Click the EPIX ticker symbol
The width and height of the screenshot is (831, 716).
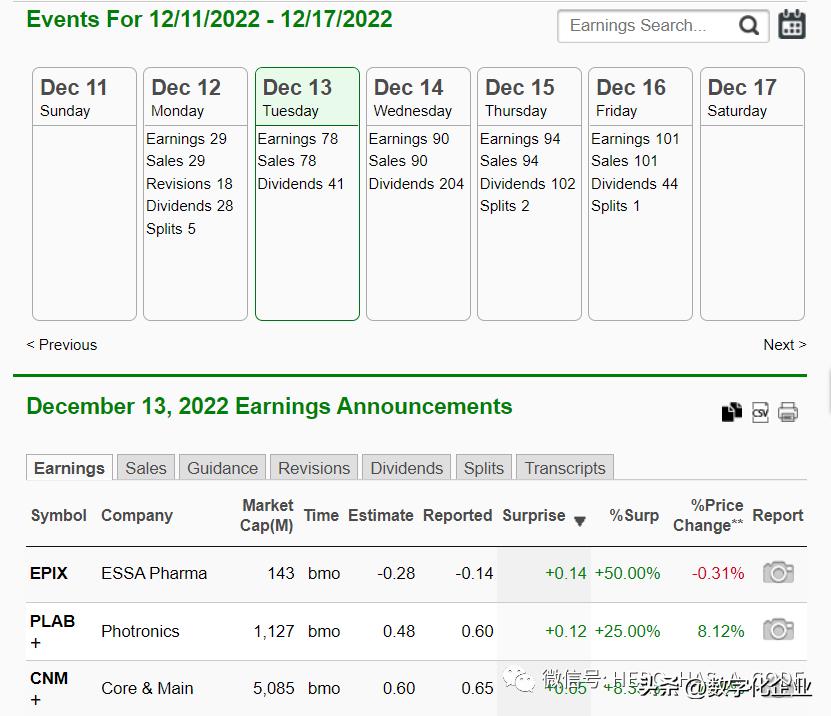[x=49, y=573]
